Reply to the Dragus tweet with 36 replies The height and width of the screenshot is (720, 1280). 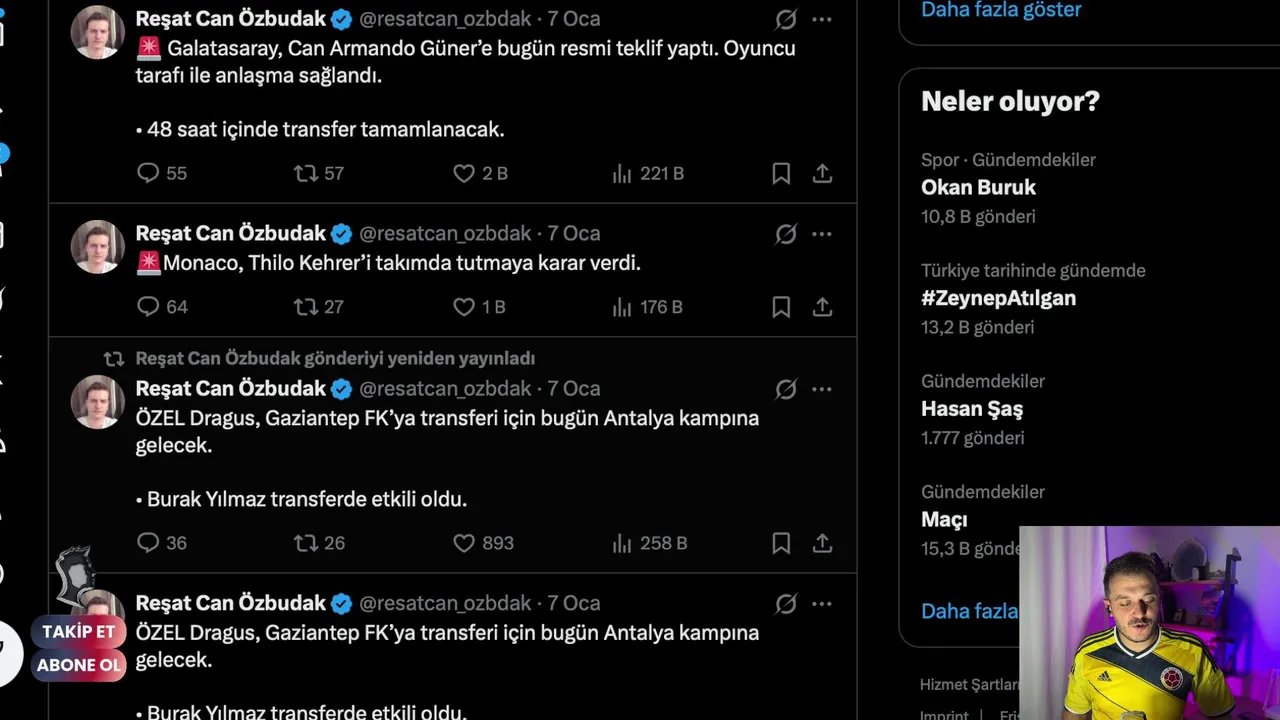[148, 543]
